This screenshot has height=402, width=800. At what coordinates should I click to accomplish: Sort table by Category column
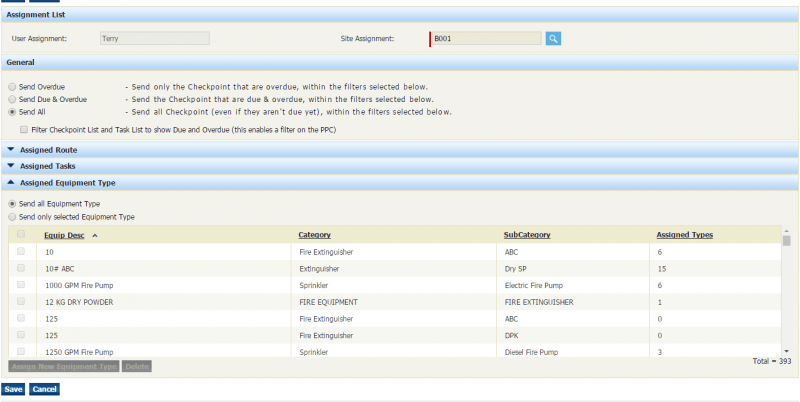pyautogui.click(x=315, y=235)
